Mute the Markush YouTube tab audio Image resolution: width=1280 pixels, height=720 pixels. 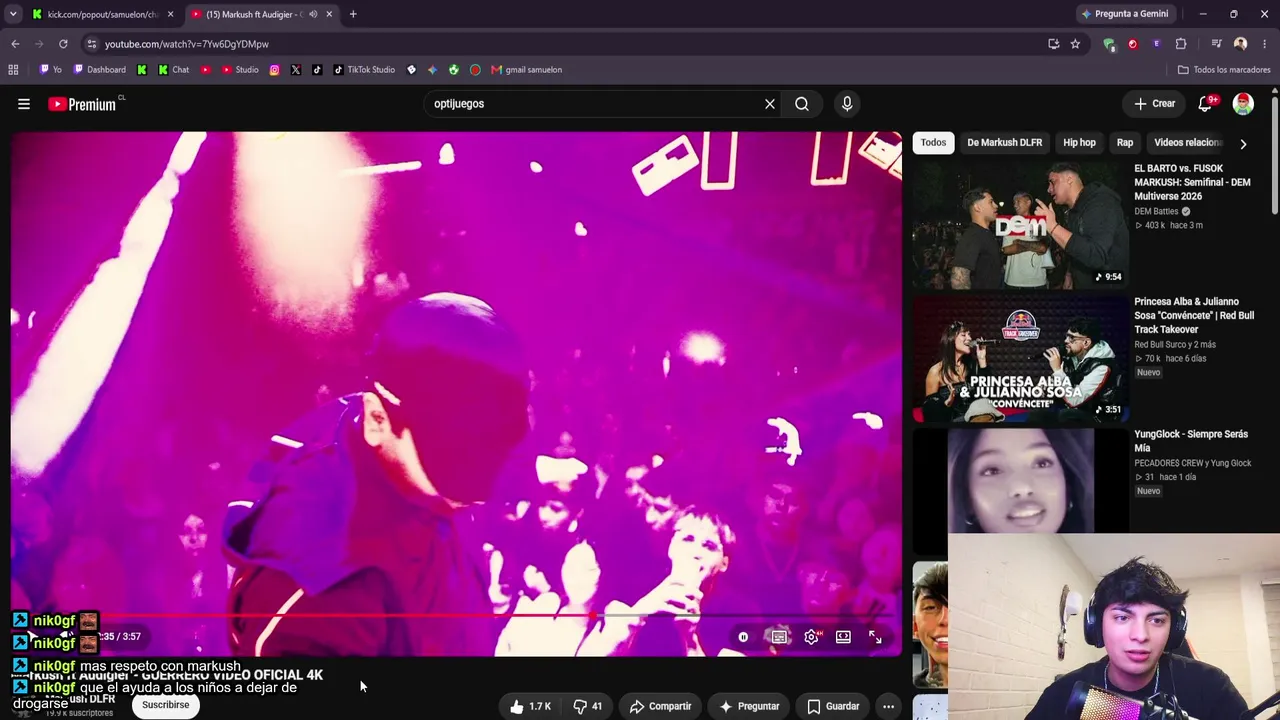coord(313,14)
